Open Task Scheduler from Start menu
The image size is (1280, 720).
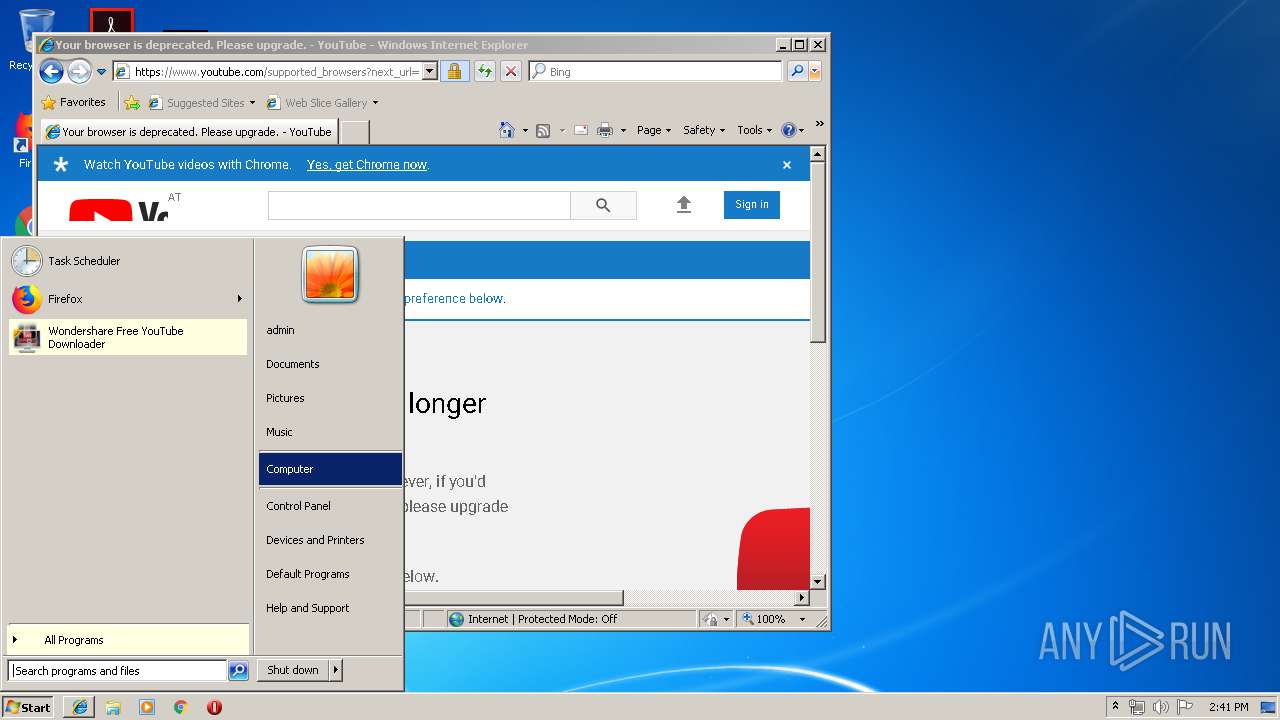[x=127, y=261]
